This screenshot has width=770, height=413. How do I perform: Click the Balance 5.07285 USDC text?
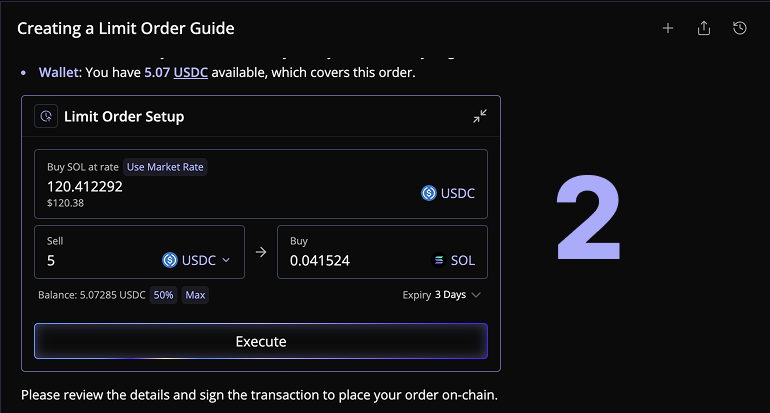(89, 295)
